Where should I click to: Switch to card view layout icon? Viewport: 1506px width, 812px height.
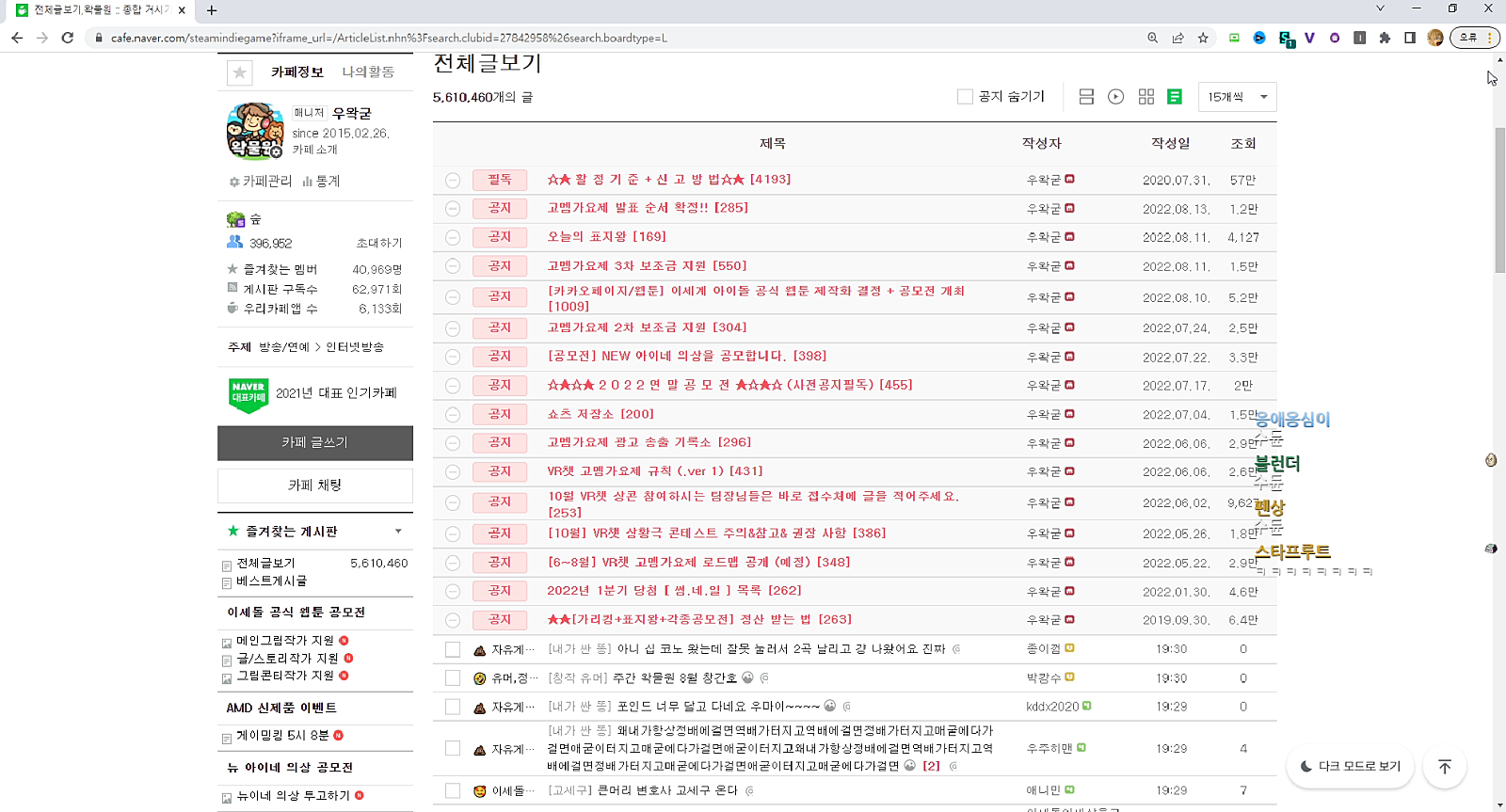point(1086,97)
